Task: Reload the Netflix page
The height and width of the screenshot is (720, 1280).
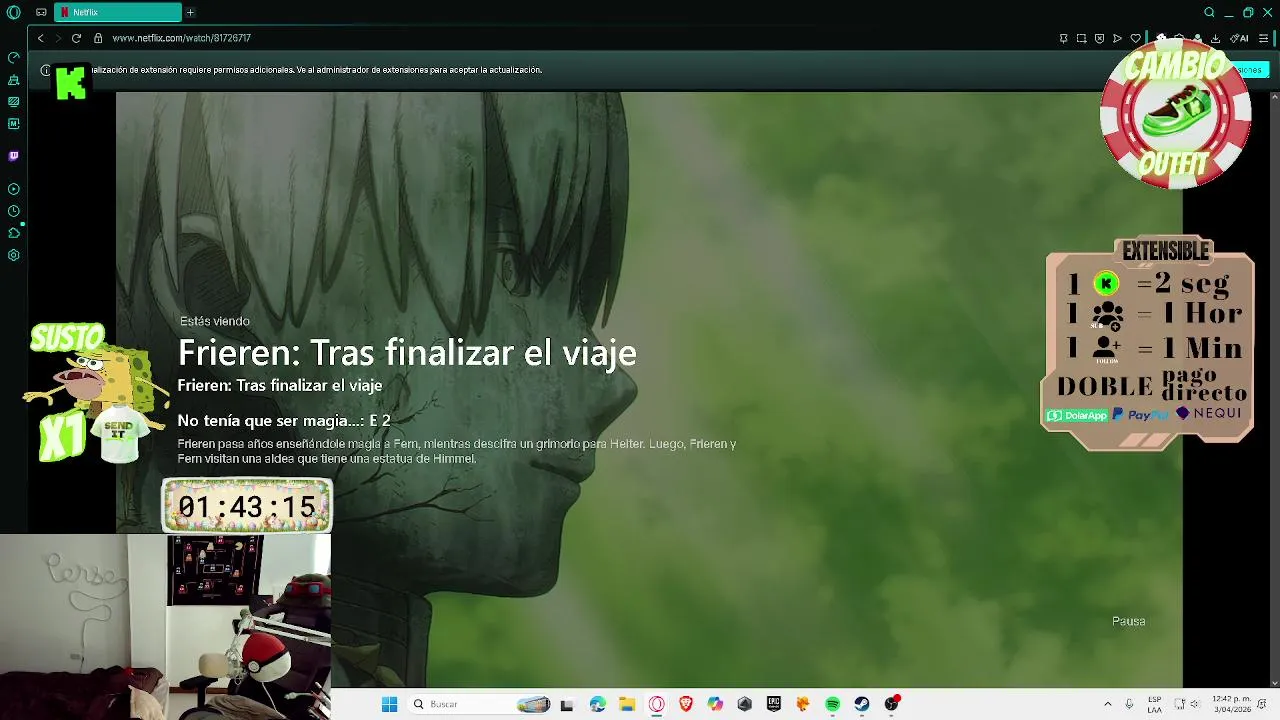Action: 76,38
